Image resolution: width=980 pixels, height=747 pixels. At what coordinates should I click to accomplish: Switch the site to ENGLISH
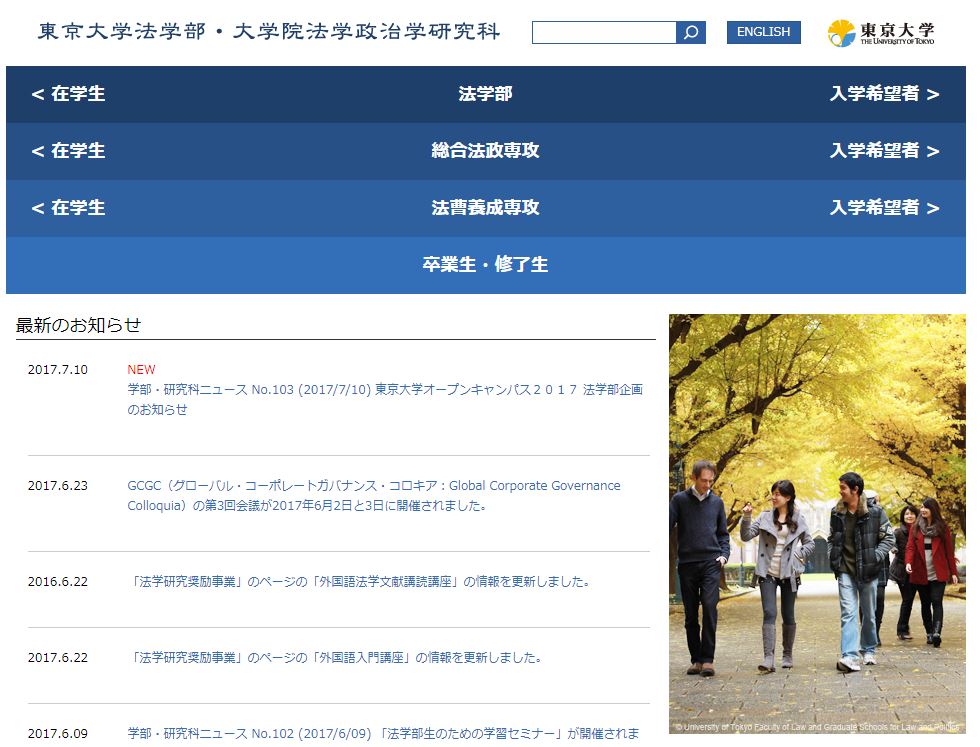click(763, 32)
